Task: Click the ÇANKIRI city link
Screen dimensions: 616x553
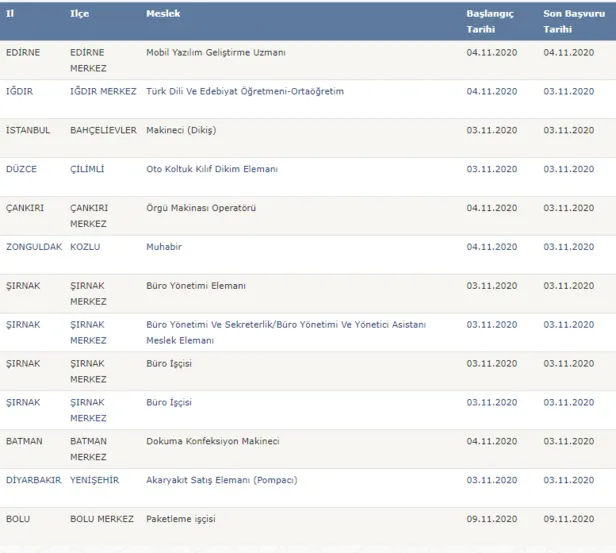Action: click(25, 208)
